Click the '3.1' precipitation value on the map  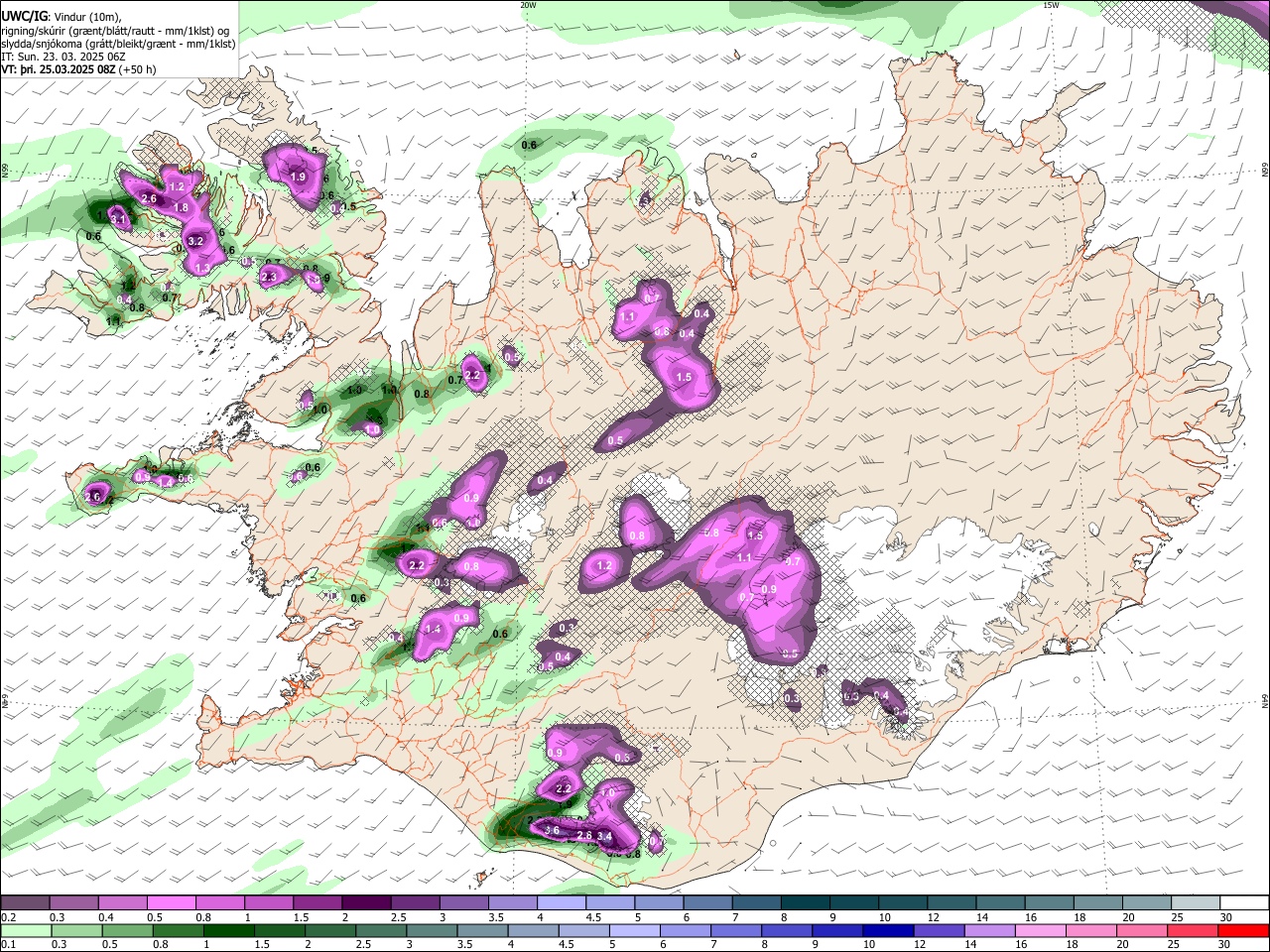[x=118, y=219]
